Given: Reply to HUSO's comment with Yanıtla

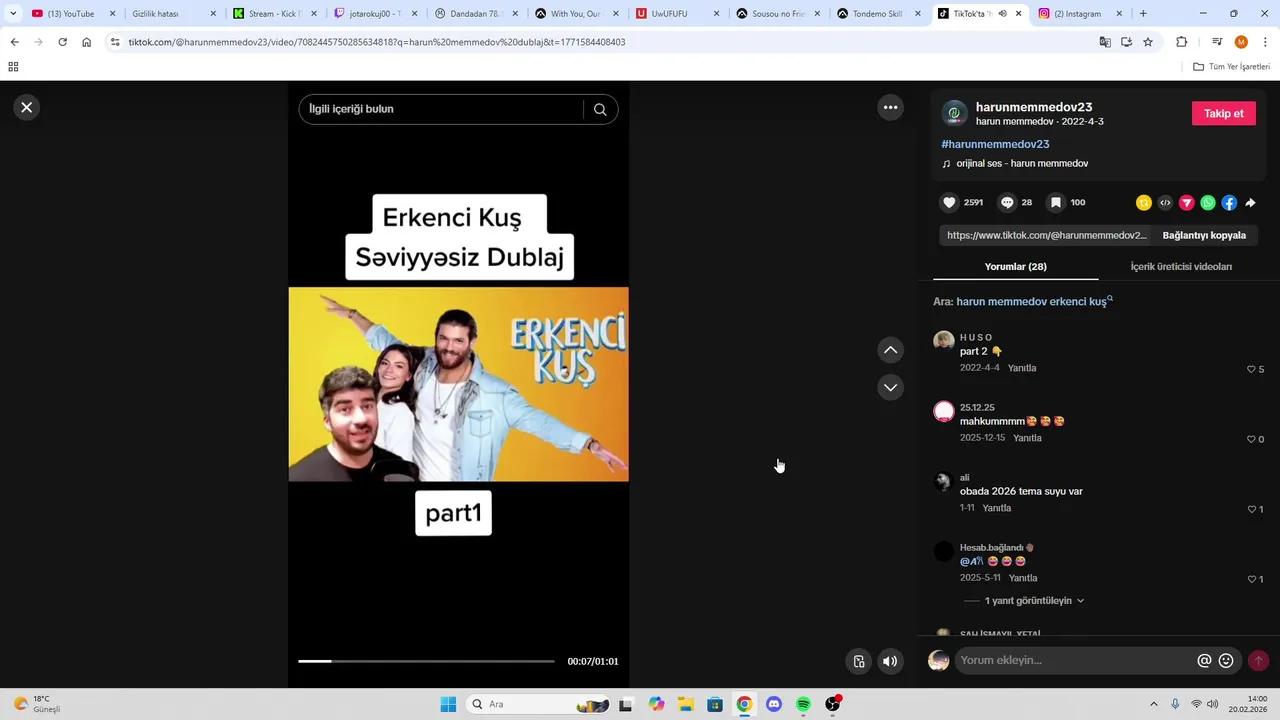Looking at the screenshot, I should tap(1022, 368).
